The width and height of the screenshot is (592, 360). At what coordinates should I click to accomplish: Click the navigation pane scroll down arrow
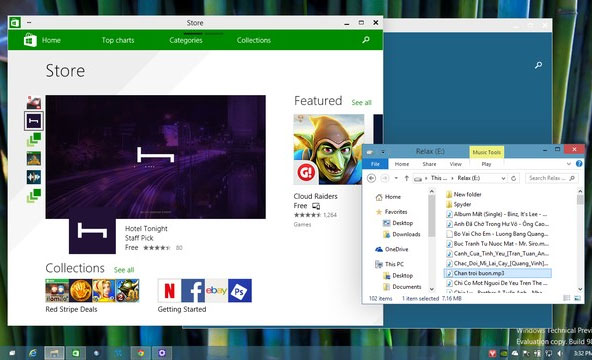click(x=432, y=289)
